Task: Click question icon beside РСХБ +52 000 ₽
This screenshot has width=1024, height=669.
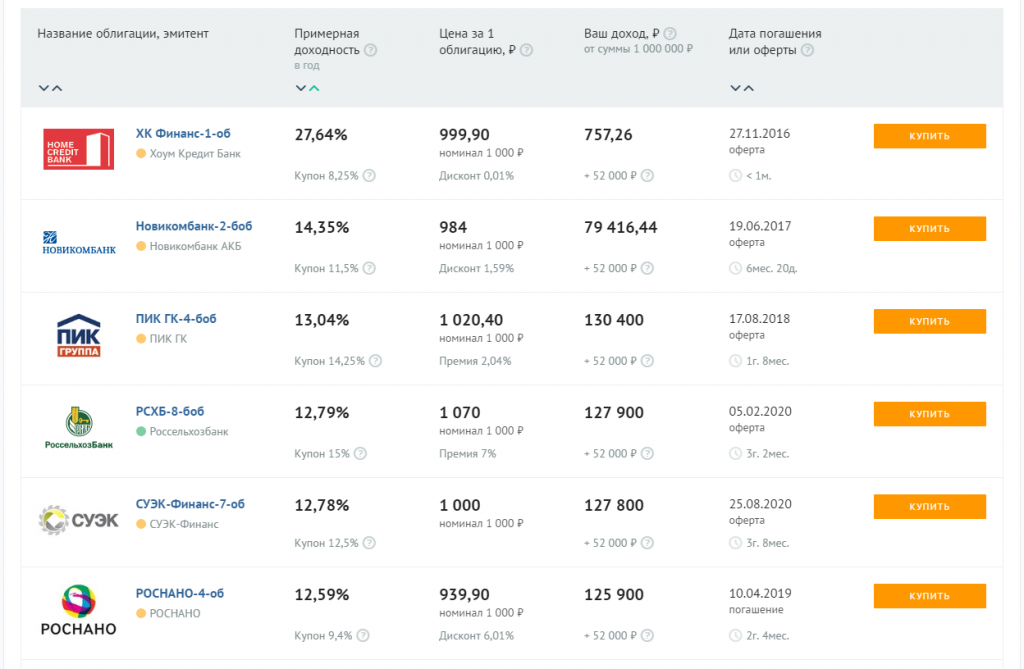Action: click(647, 454)
